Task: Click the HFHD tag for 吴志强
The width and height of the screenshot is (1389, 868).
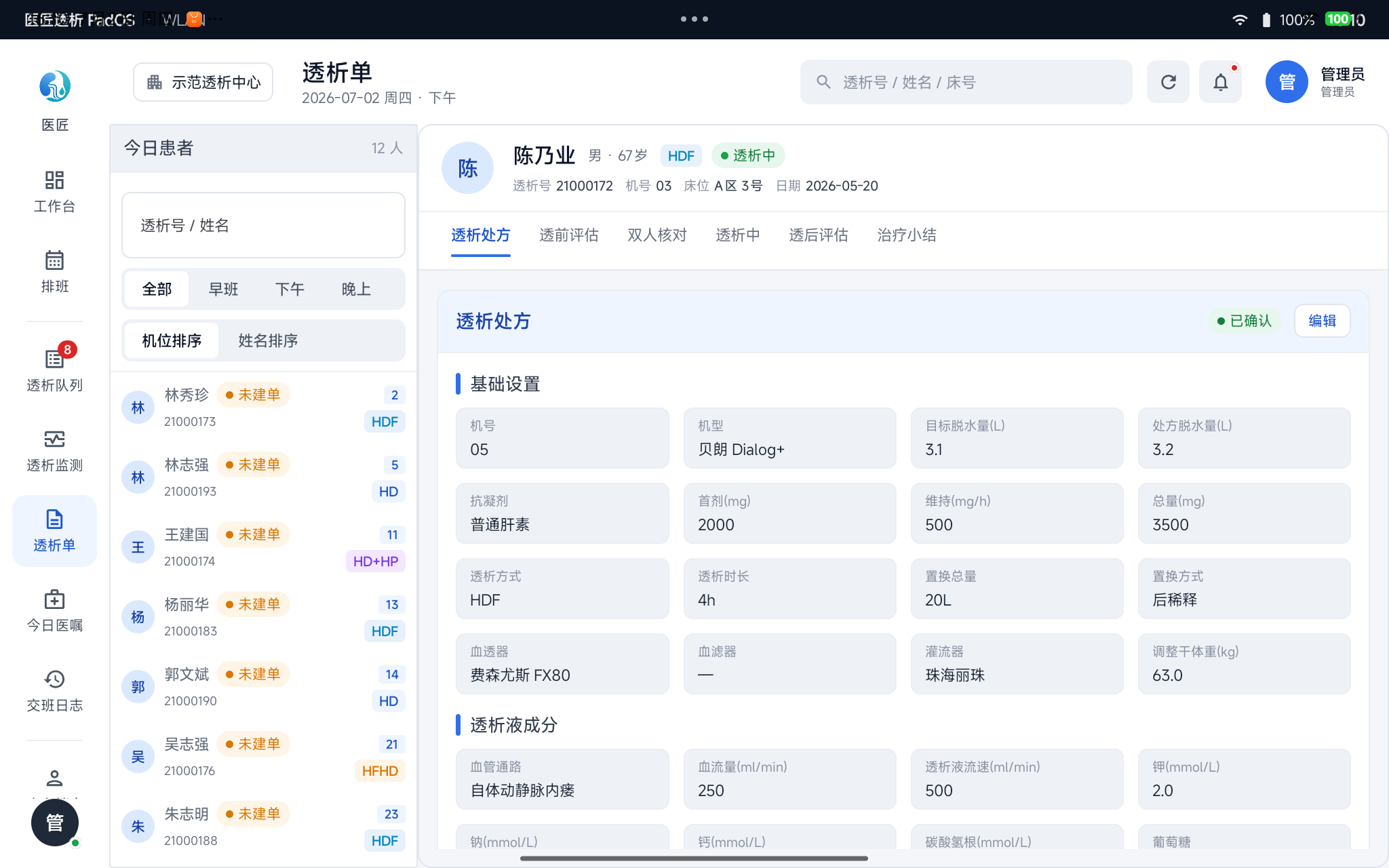Action: pyautogui.click(x=380, y=771)
